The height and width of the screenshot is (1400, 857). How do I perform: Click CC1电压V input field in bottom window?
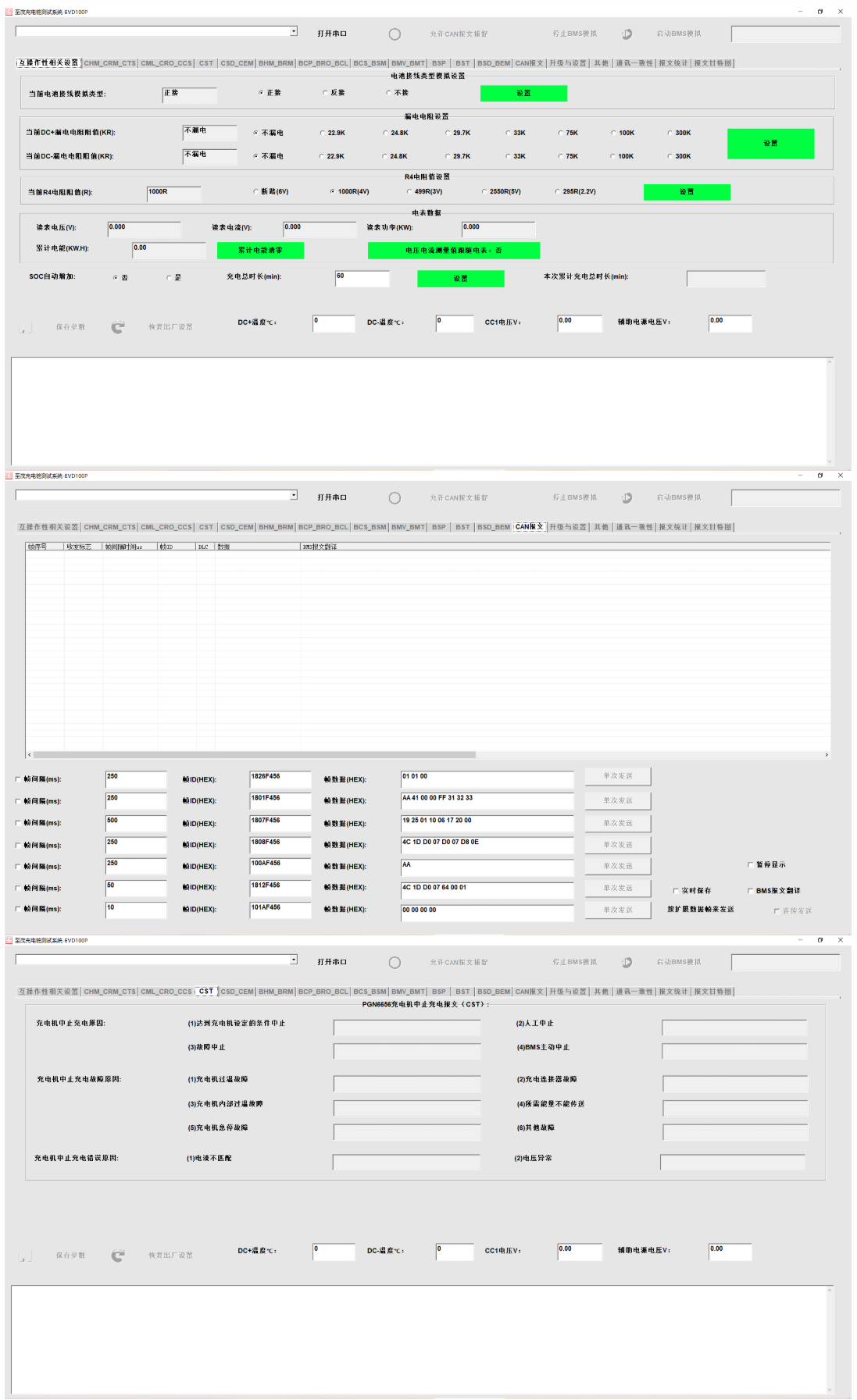pos(580,1252)
